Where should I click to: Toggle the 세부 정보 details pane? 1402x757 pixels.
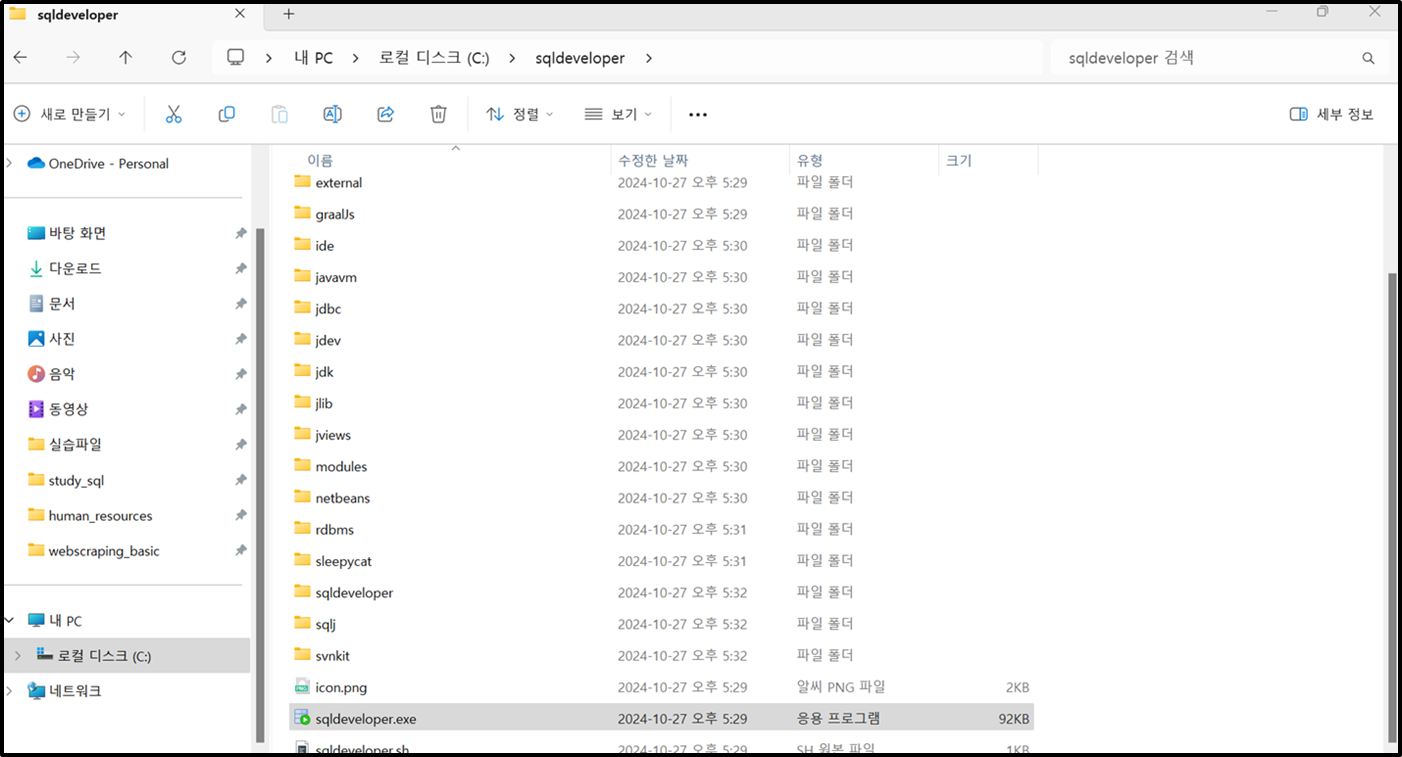tap(1331, 114)
